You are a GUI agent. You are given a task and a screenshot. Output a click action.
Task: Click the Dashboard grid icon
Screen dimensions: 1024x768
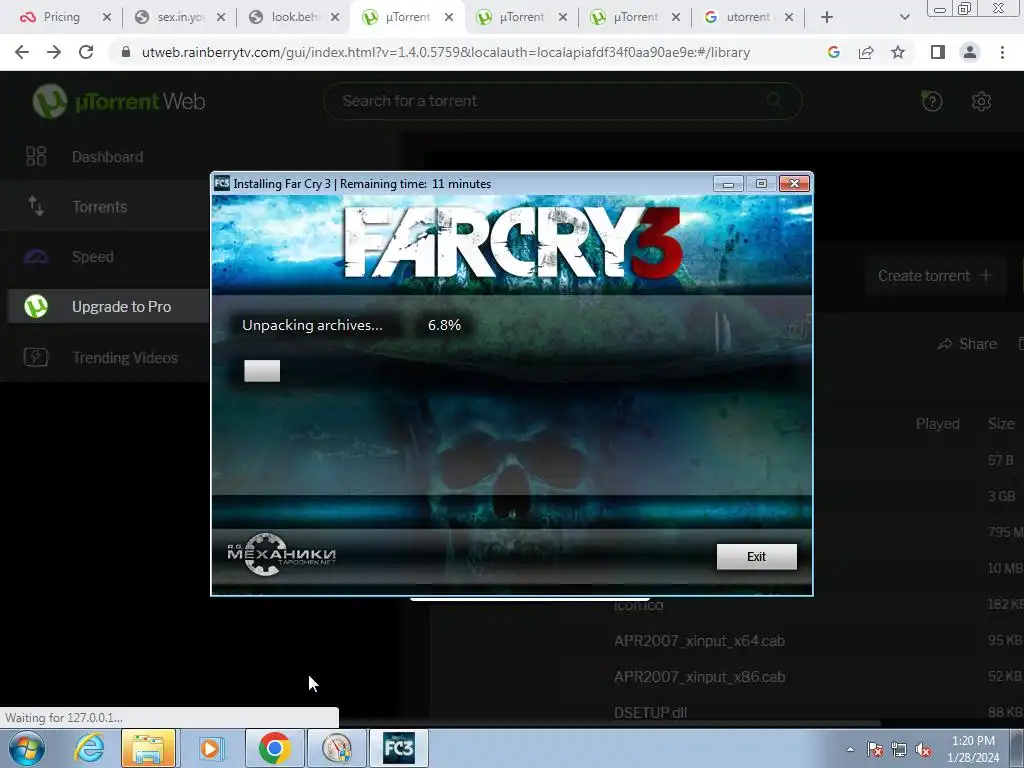click(x=36, y=156)
